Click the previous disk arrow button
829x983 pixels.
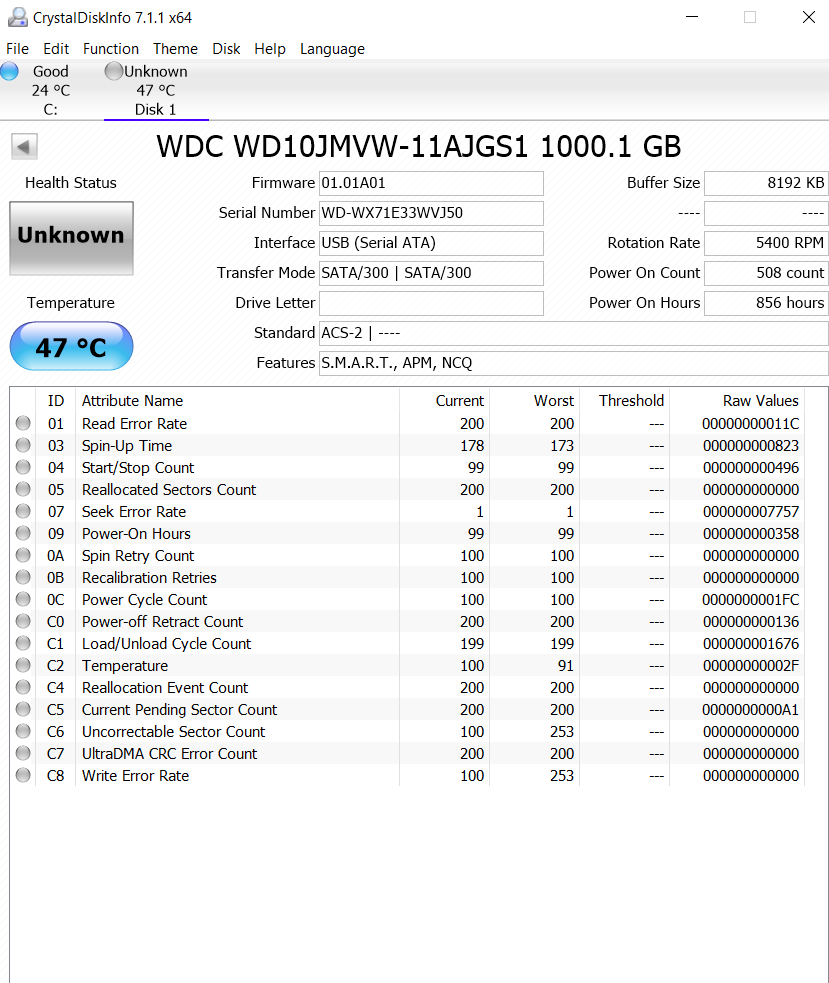click(24, 147)
